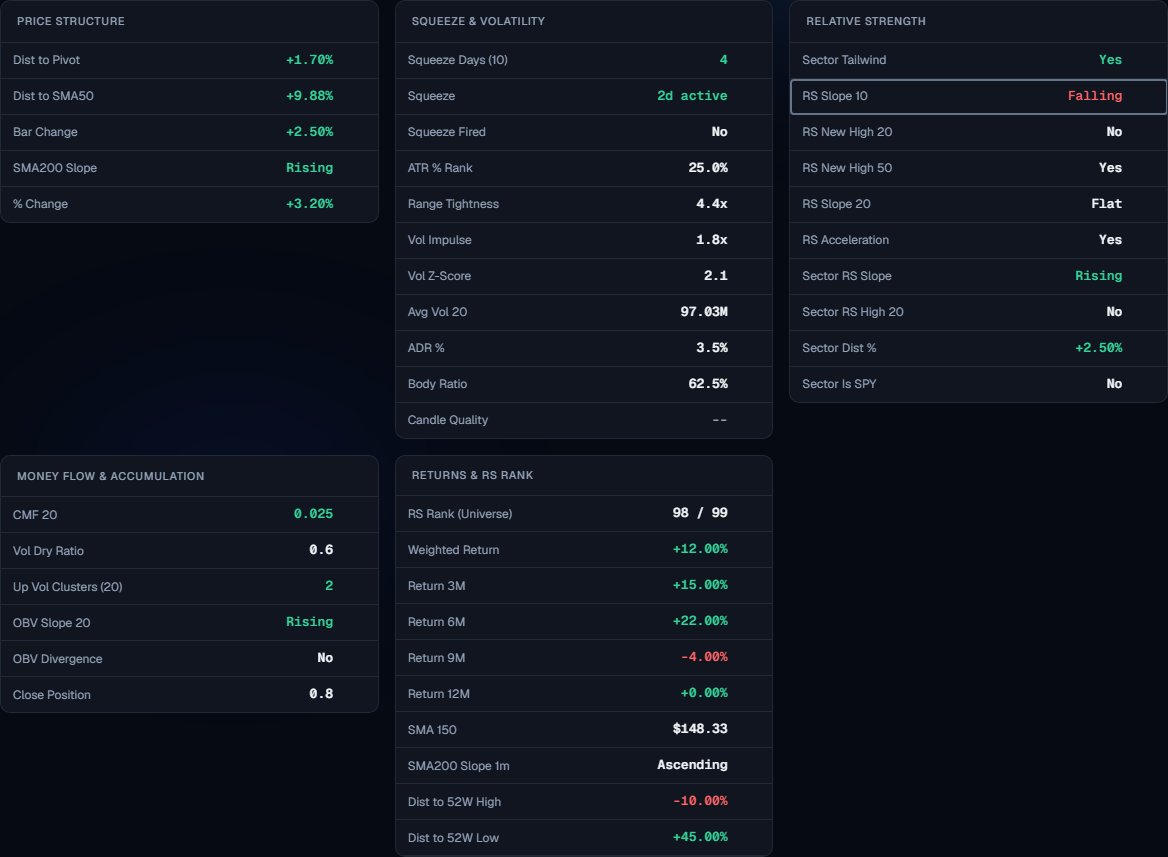Select the Rising value for Sector RS Slope
The width and height of the screenshot is (1168, 857).
pos(1098,276)
